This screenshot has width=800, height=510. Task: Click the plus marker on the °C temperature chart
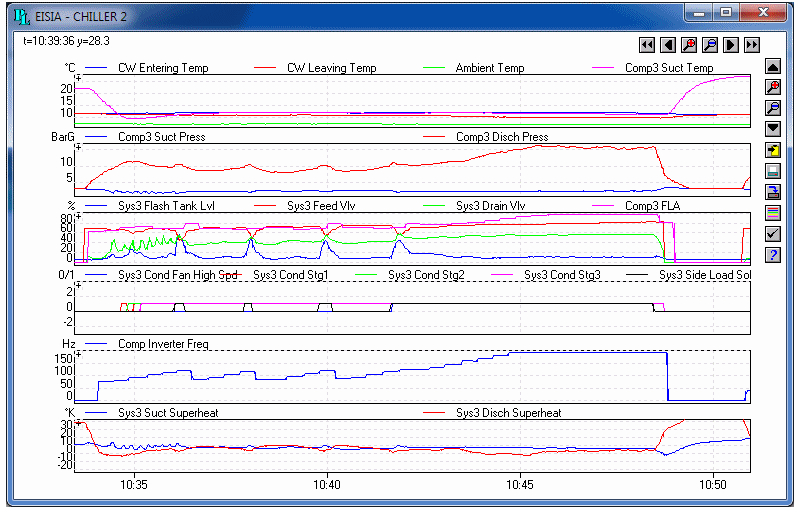78,78
